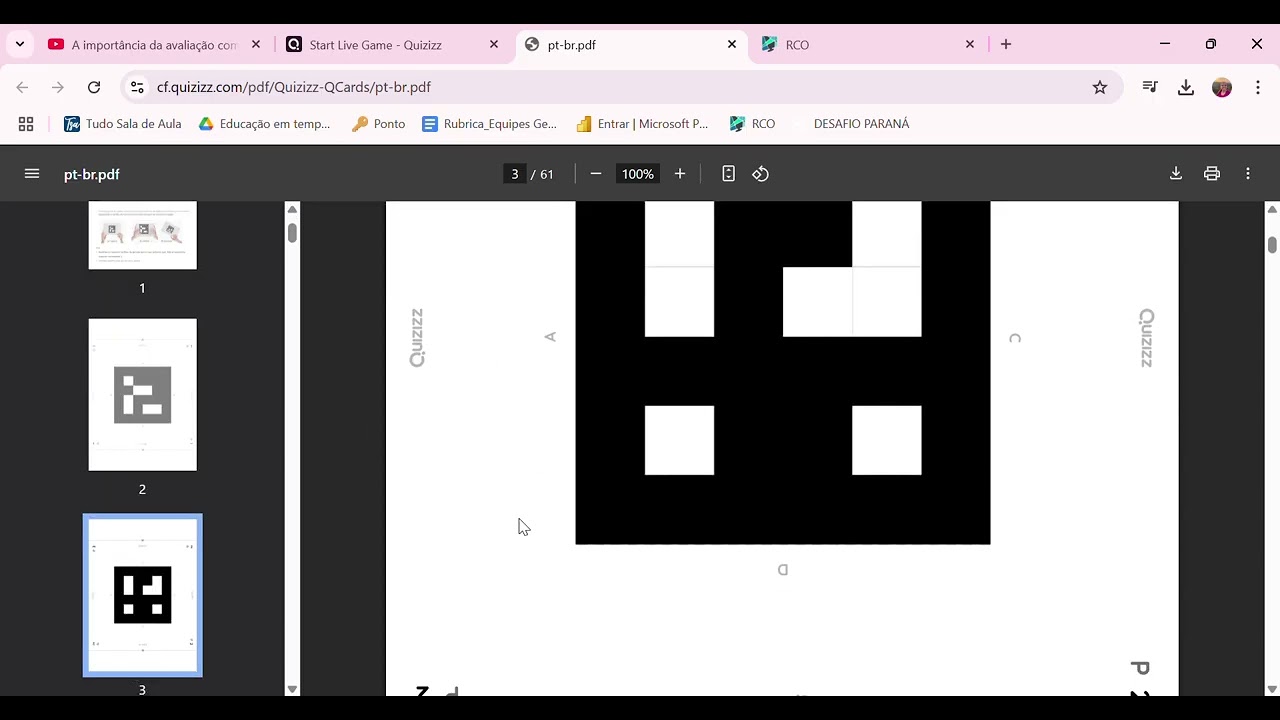The height and width of the screenshot is (720, 1280).
Task: Close the Start Live Game tab
Action: coord(494,45)
